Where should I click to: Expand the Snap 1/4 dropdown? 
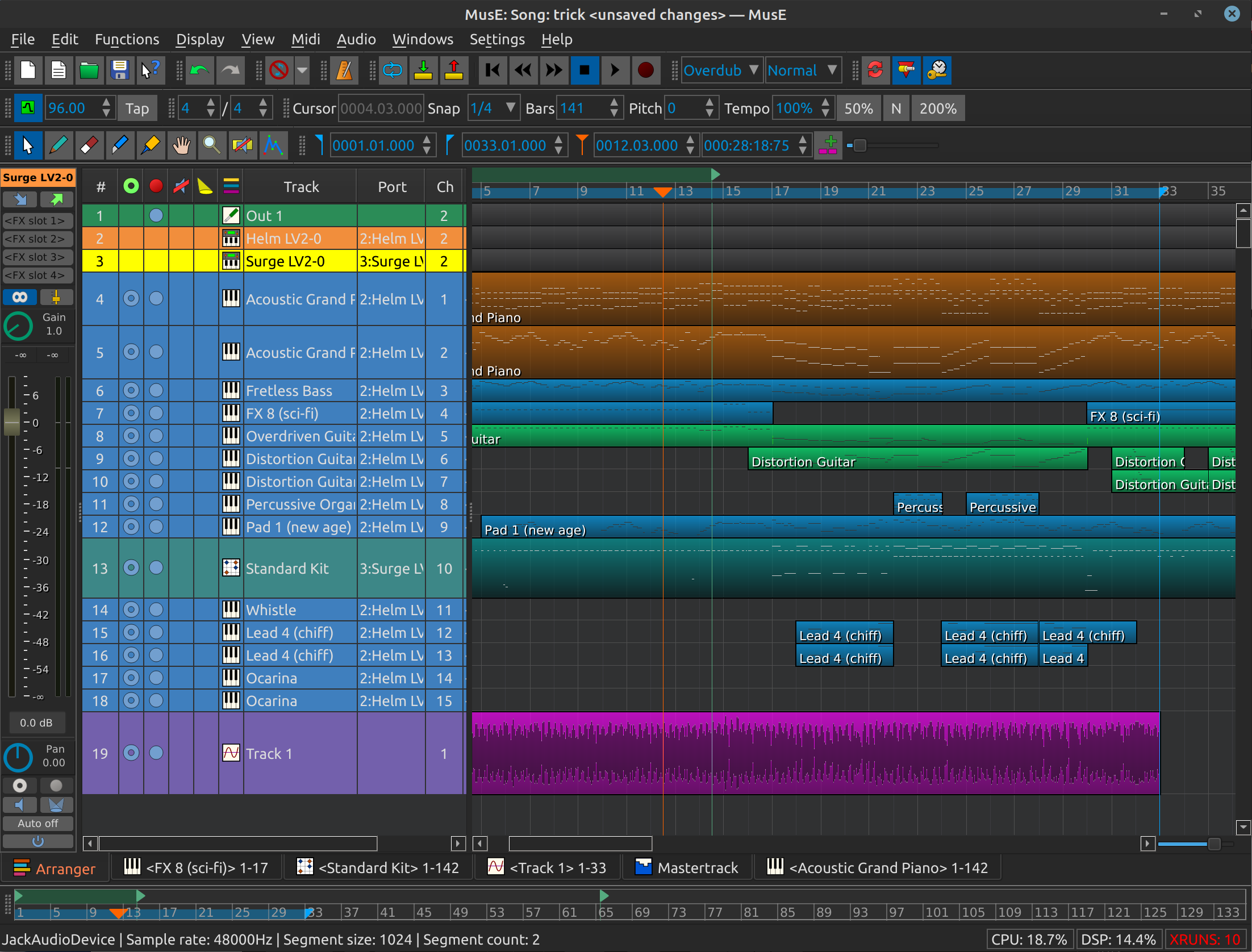(x=493, y=108)
